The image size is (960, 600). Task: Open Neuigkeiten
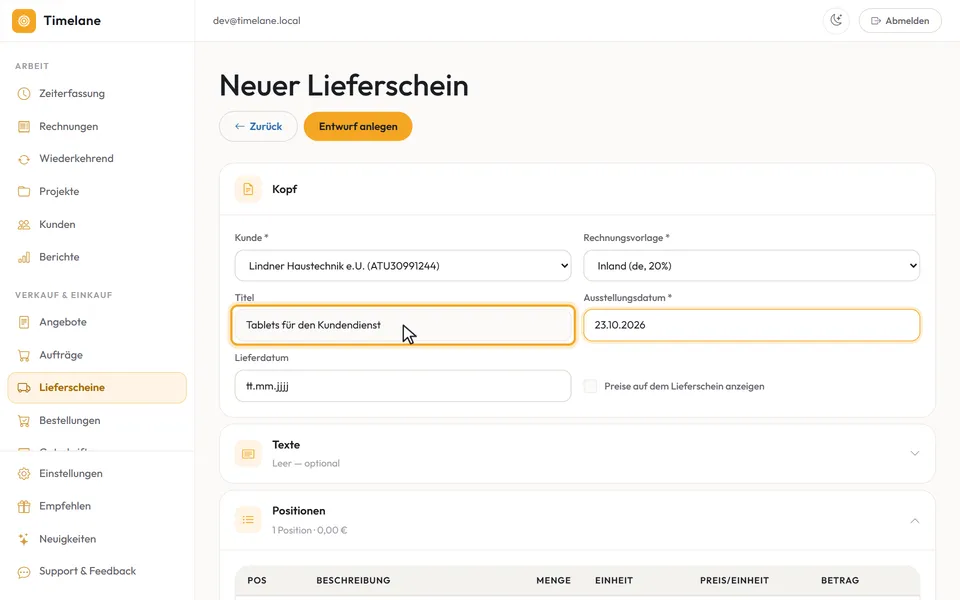(97, 539)
